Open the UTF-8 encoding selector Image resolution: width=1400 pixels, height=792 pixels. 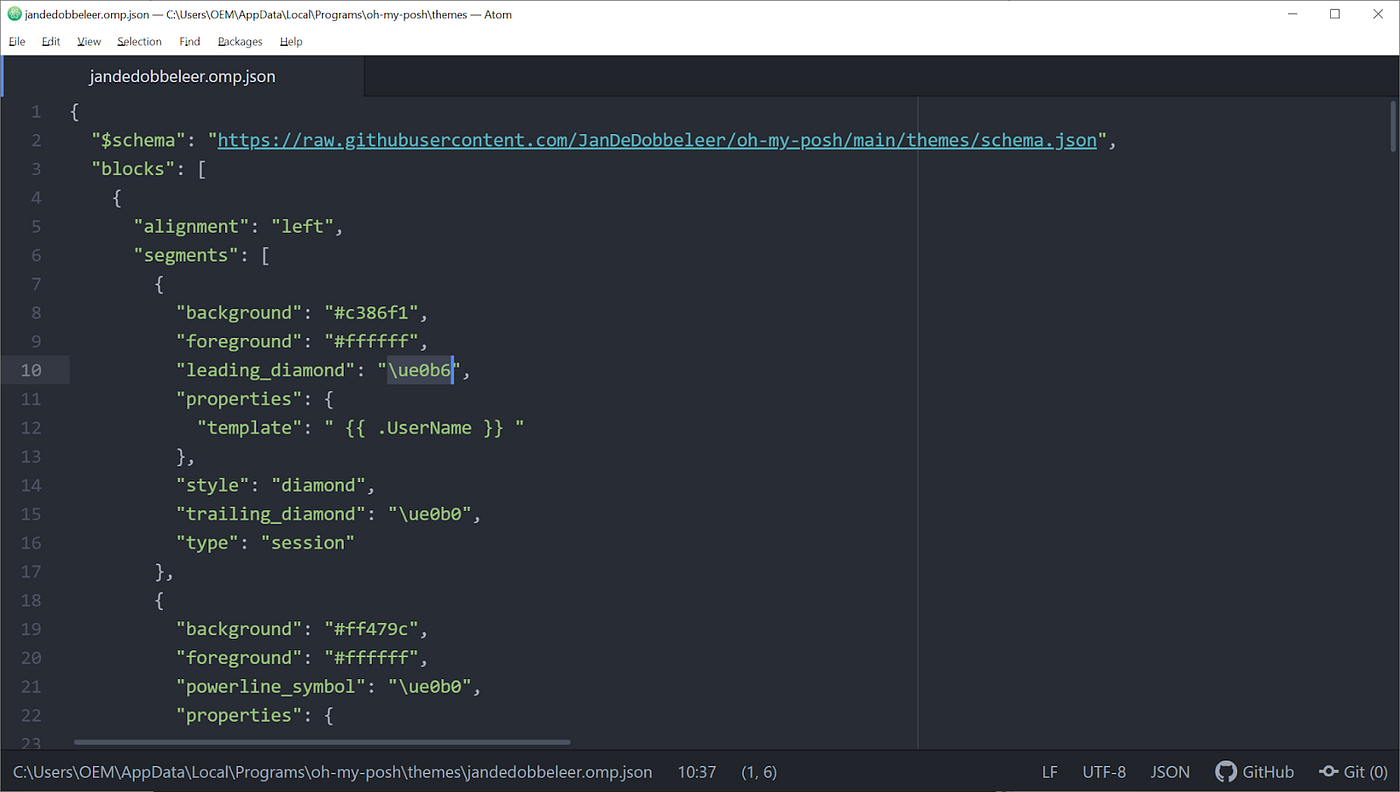point(1103,771)
